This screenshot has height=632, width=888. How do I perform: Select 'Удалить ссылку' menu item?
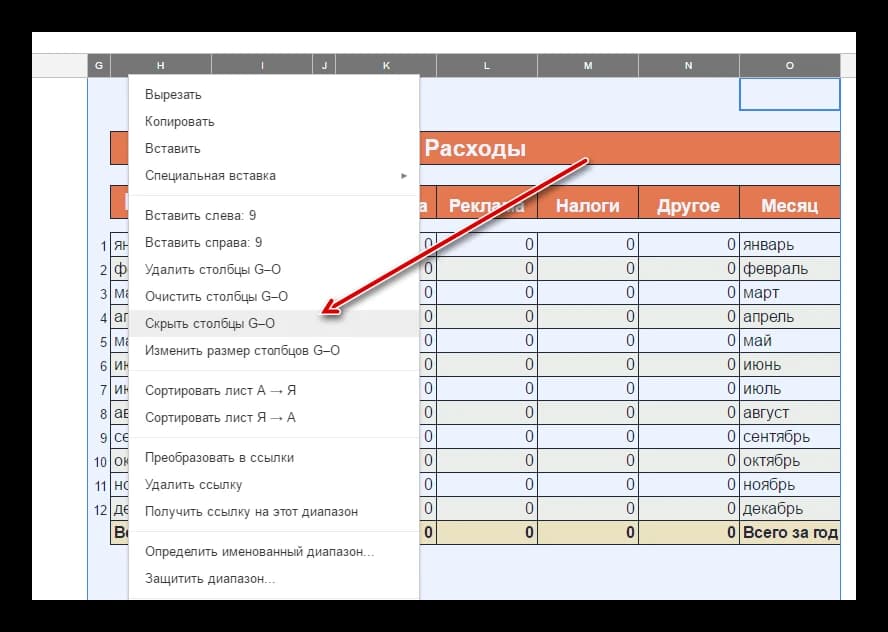coord(193,484)
